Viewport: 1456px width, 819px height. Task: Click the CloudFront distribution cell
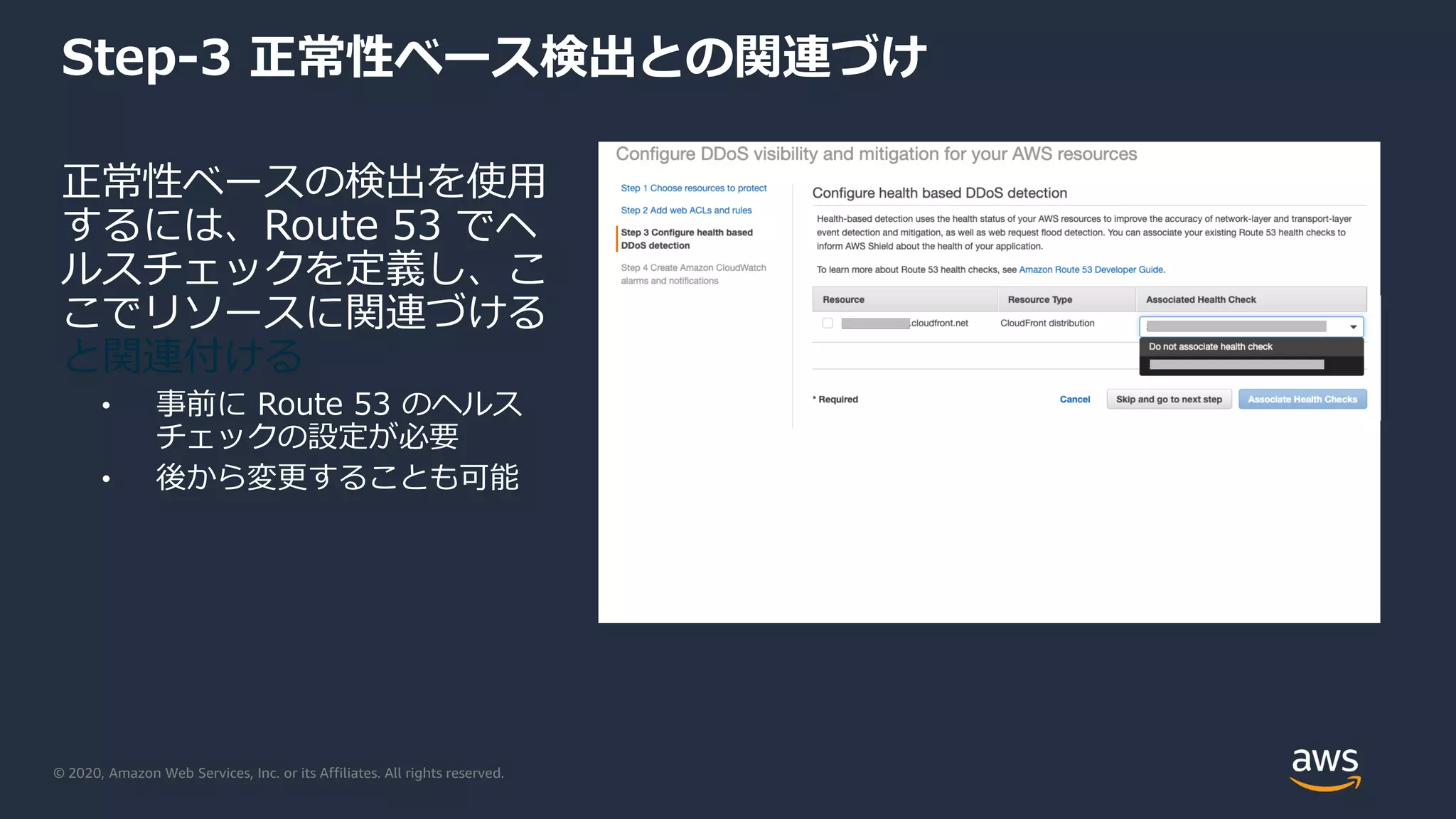click(1047, 323)
